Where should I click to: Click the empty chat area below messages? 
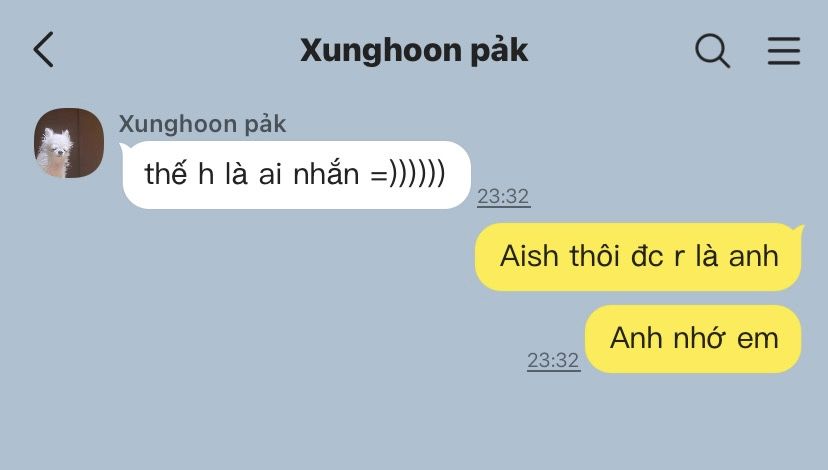coord(414,422)
